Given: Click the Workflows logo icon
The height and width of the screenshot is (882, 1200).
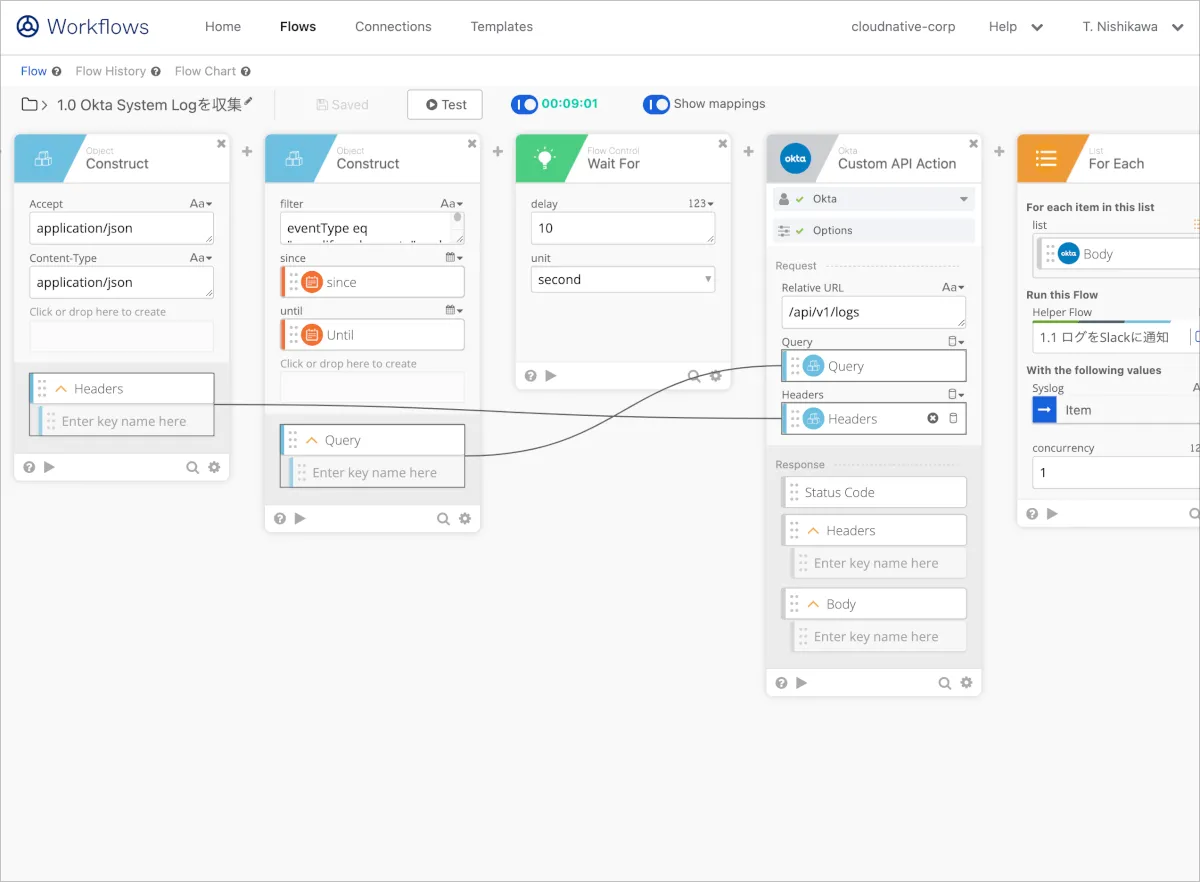Looking at the screenshot, I should 28,27.
